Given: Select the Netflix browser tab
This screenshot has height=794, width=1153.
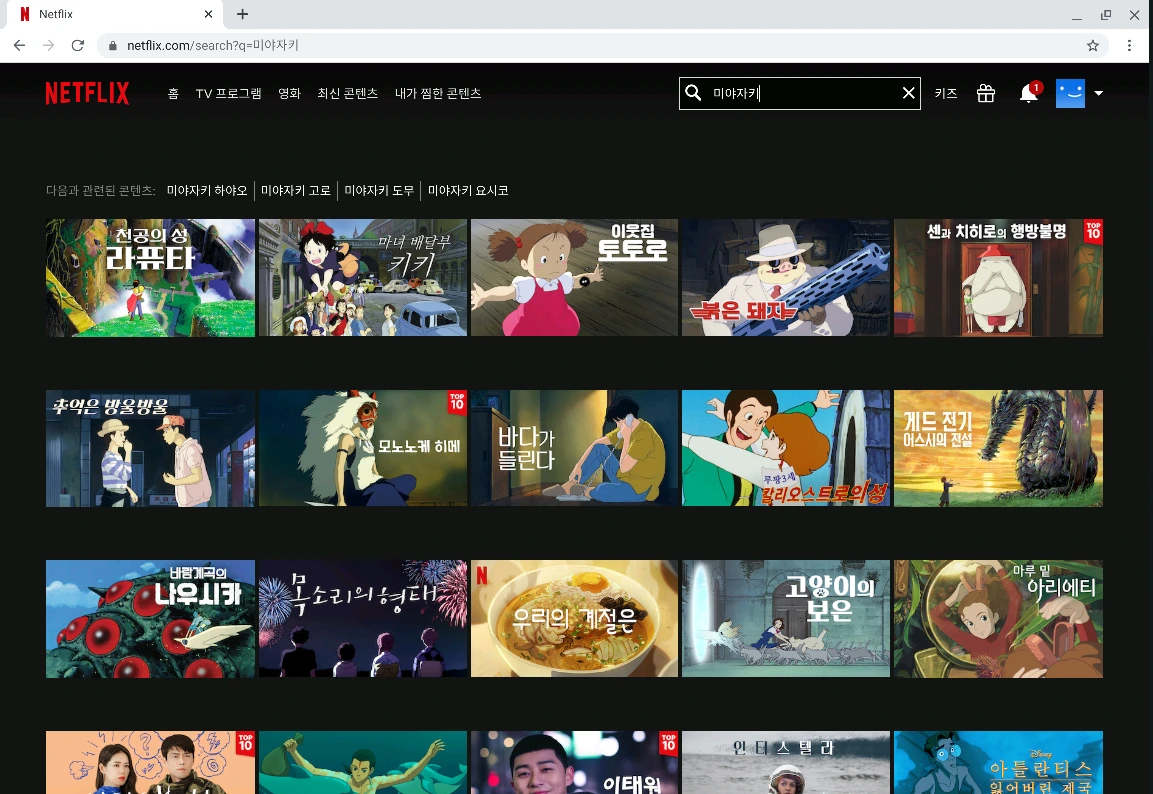Looking at the screenshot, I should point(114,14).
